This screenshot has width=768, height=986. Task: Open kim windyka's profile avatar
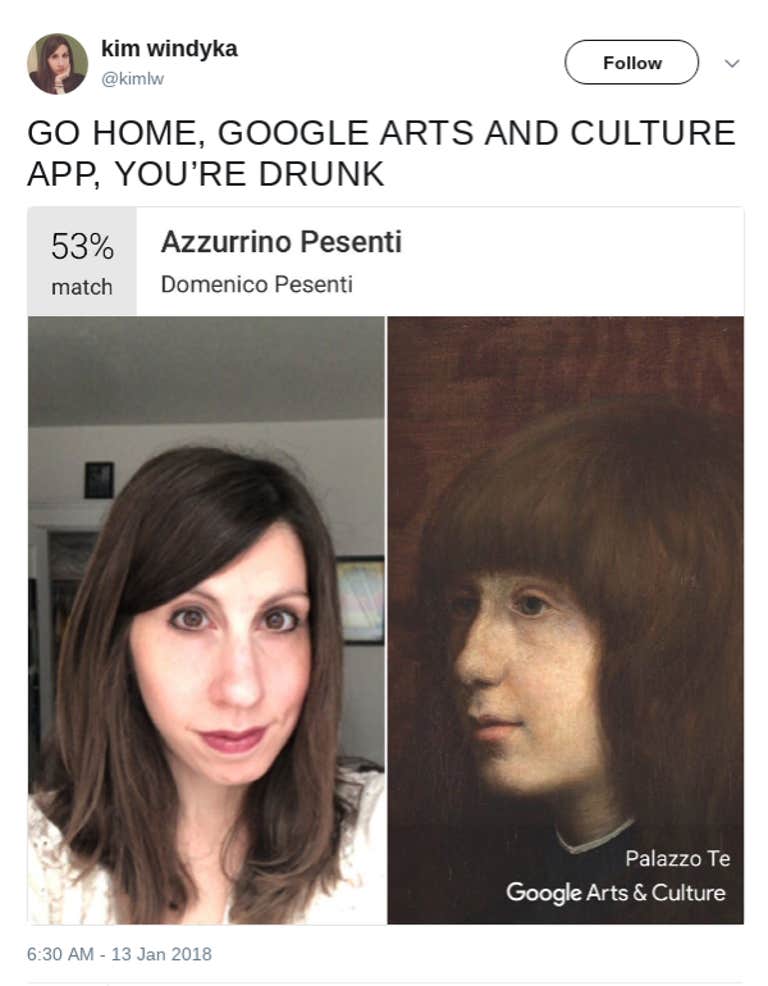(57, 64)
